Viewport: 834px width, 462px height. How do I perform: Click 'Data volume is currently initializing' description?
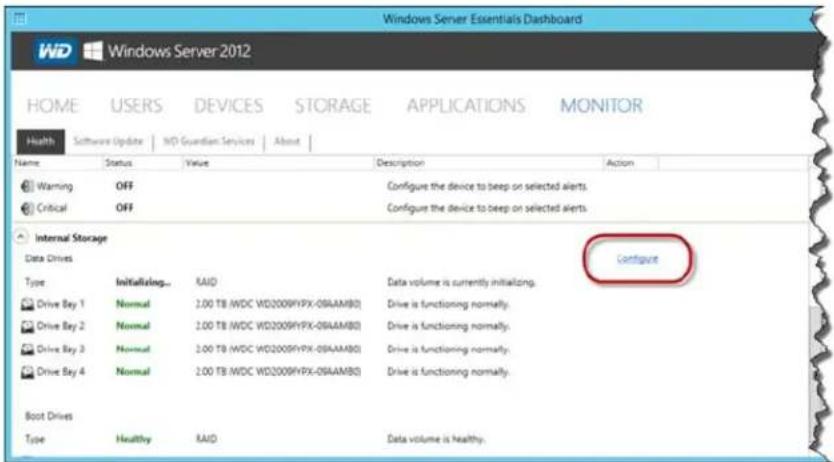(461, 282)
